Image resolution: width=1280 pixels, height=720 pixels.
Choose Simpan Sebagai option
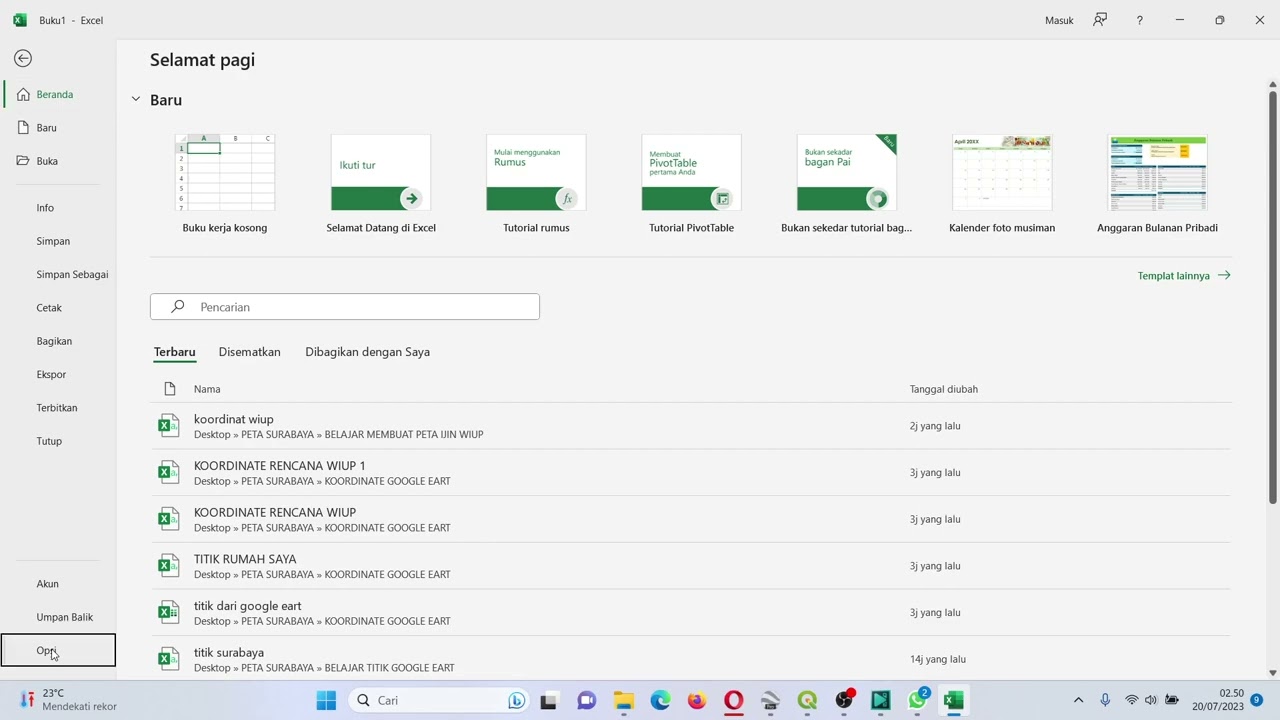click(58, 274)
